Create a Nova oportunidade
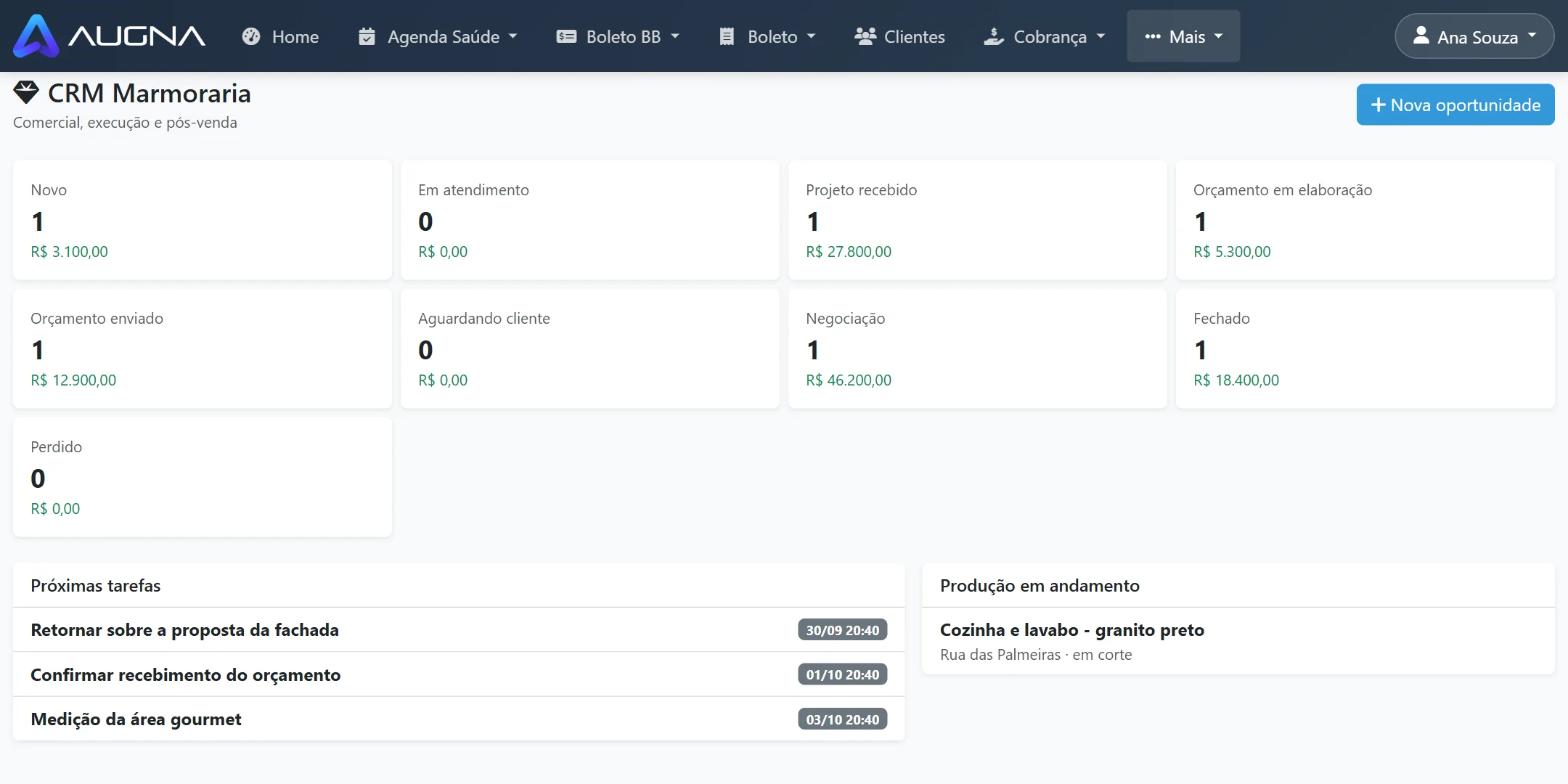Image resolution: width=1568 pixels, height=784 pixels. point(1455,105)
